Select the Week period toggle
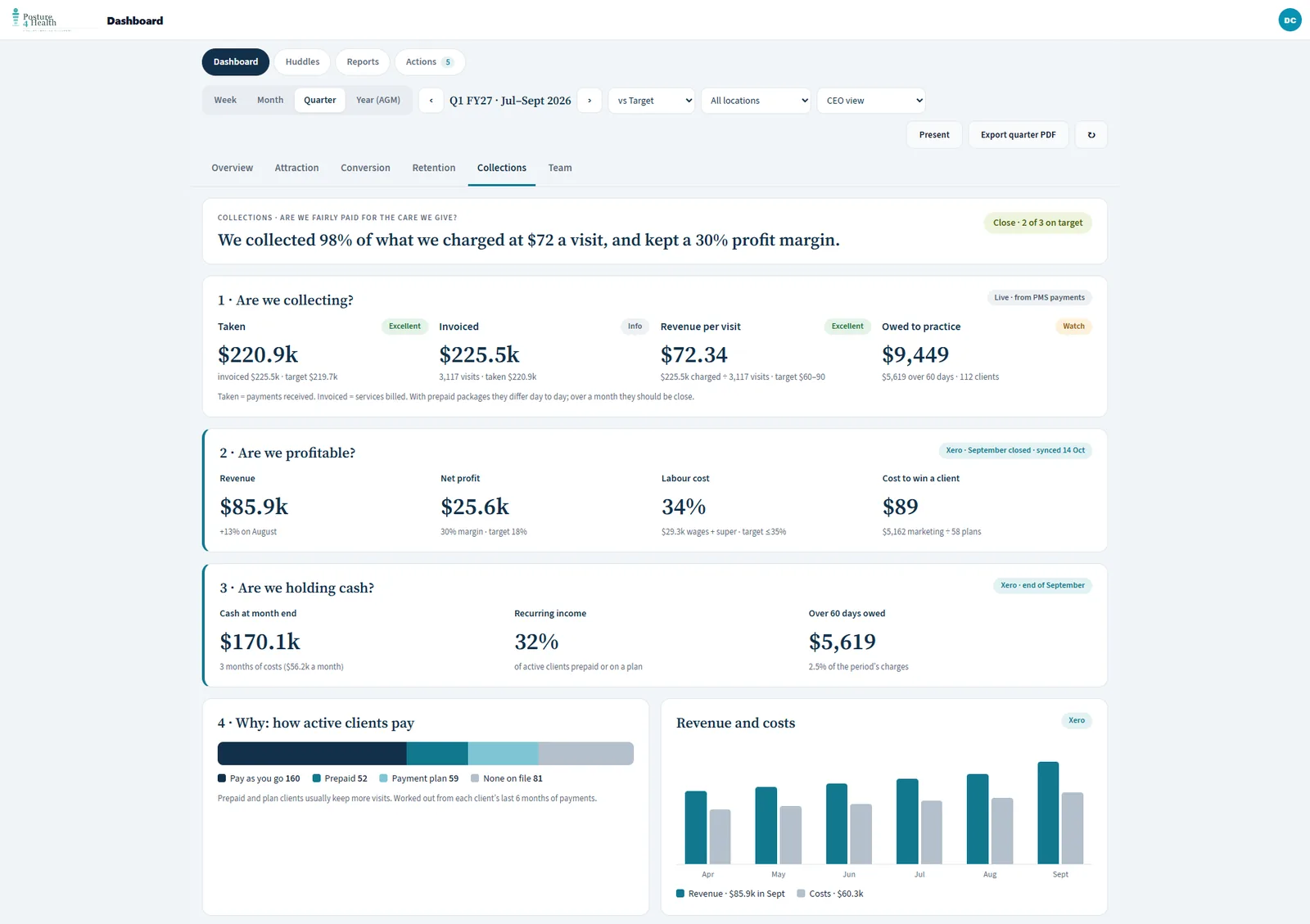The image size is (1310, 924). coord(225,100)
